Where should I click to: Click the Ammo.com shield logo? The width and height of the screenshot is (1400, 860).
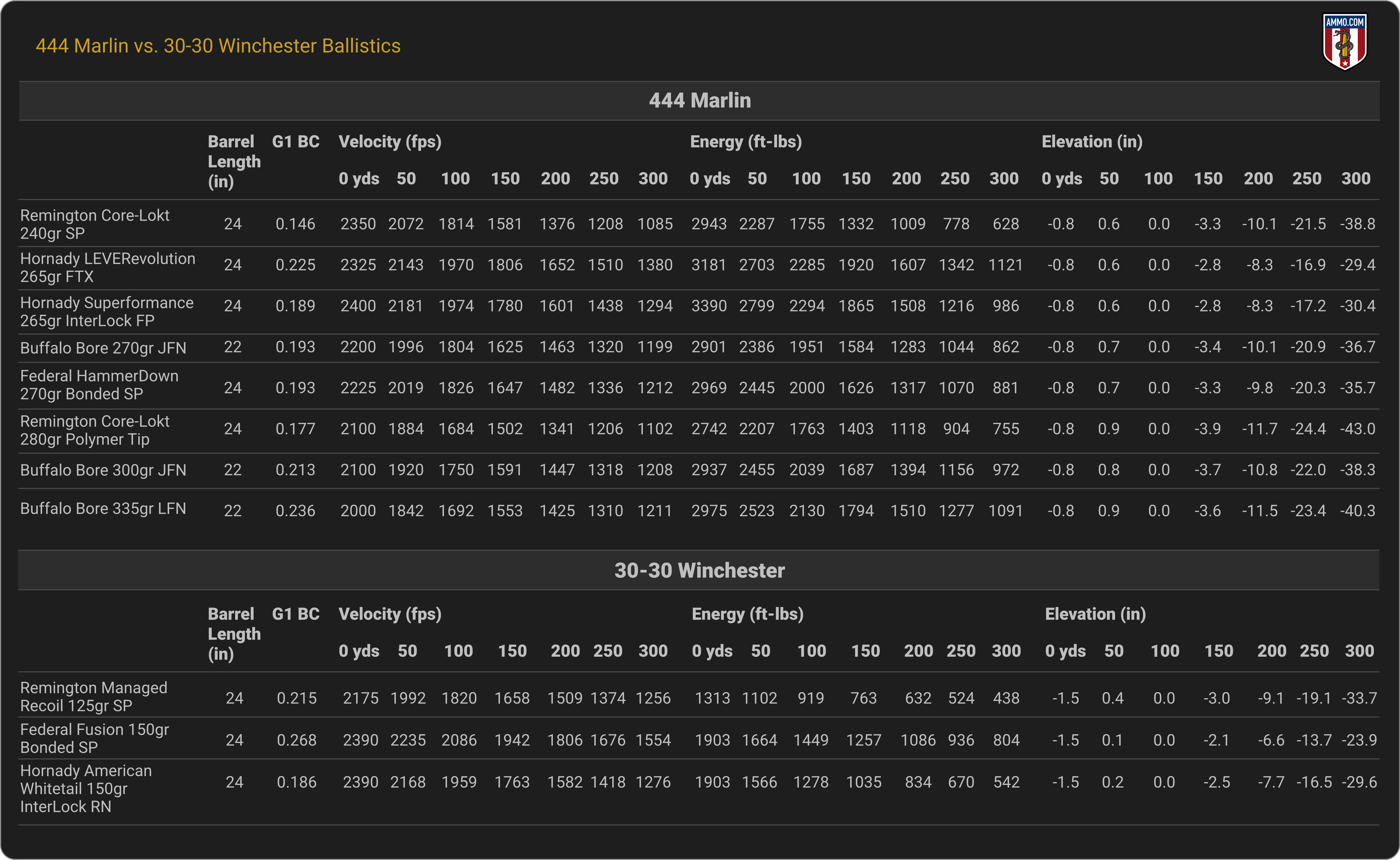tap(1345, 42)
